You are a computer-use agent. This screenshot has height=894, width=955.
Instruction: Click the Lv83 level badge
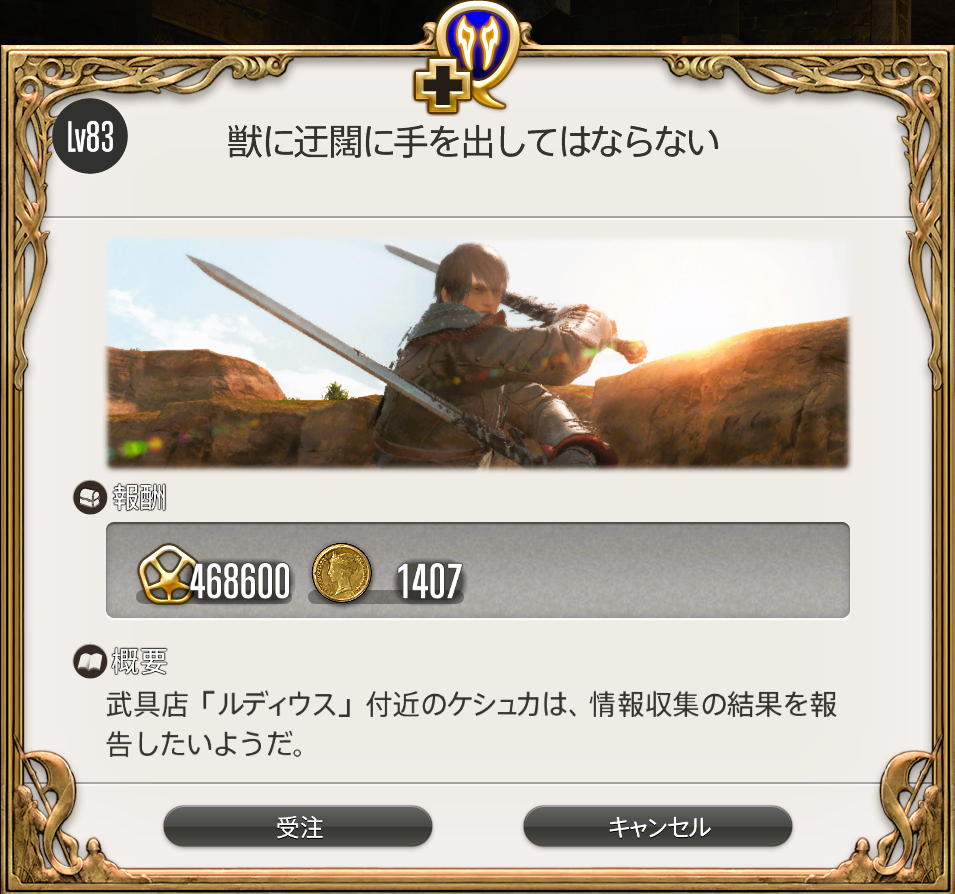click(90, 136)
